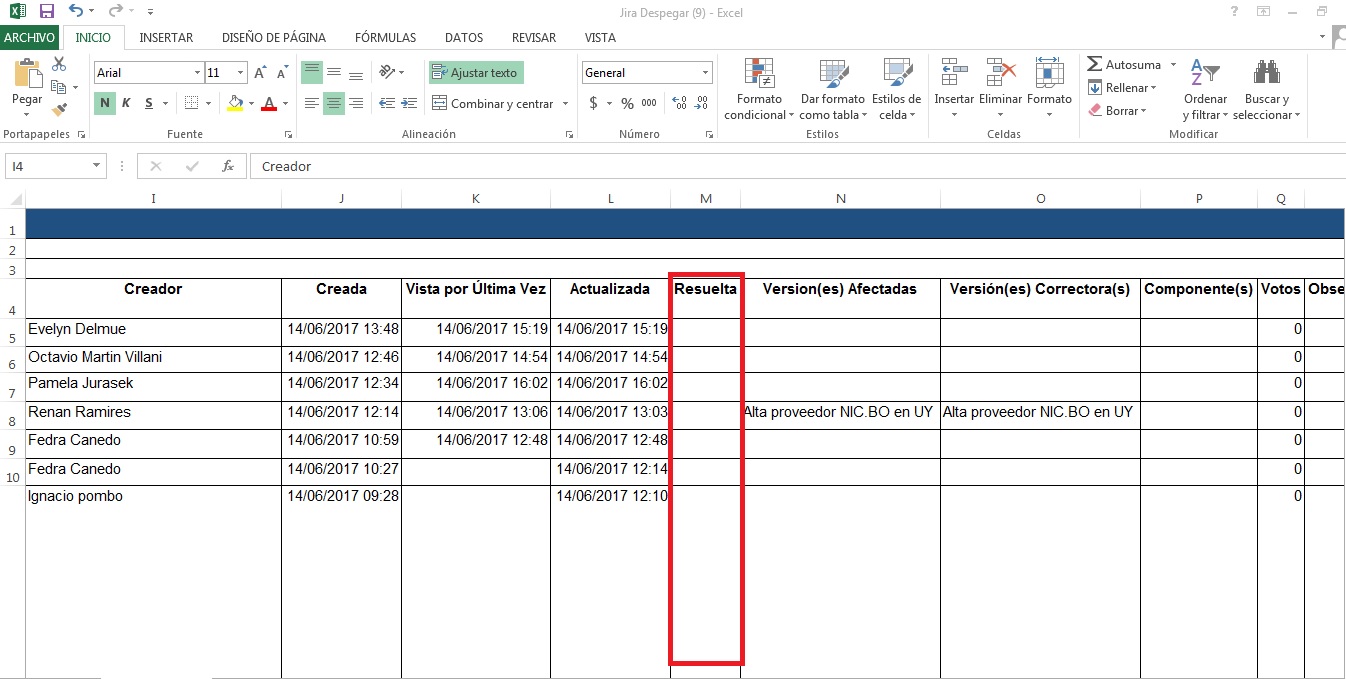Switch to DISEÑO DE PÁGINA tab
This screenshot has width=1346, height=679.
tap(274, 38)
